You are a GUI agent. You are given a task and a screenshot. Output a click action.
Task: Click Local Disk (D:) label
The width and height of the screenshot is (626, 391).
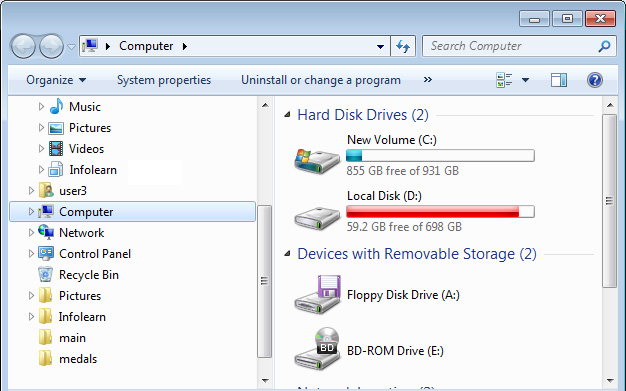pyautogui.click(x=384, y=196)
